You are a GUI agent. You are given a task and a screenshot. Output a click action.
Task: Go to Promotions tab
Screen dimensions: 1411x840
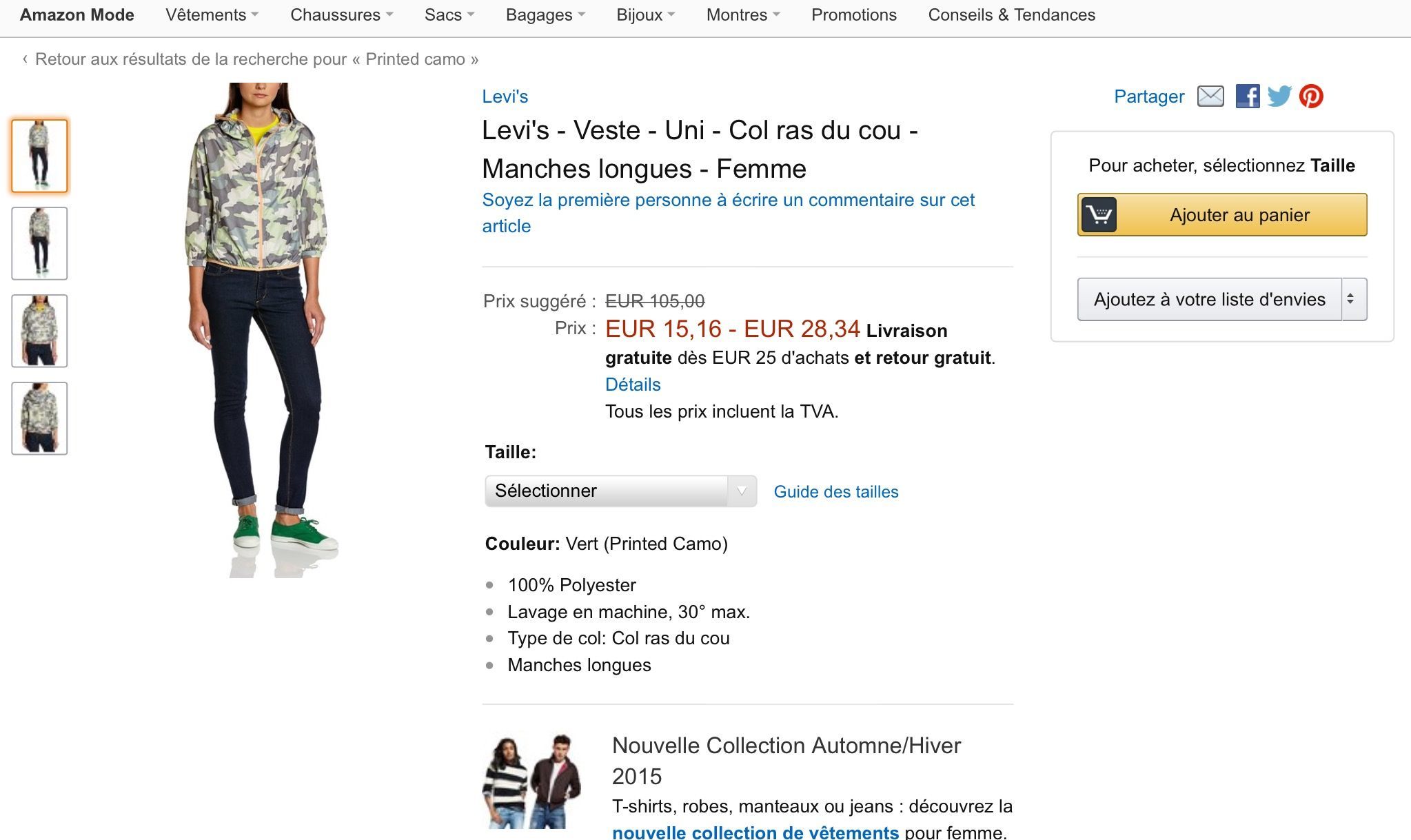click(853, 15)
